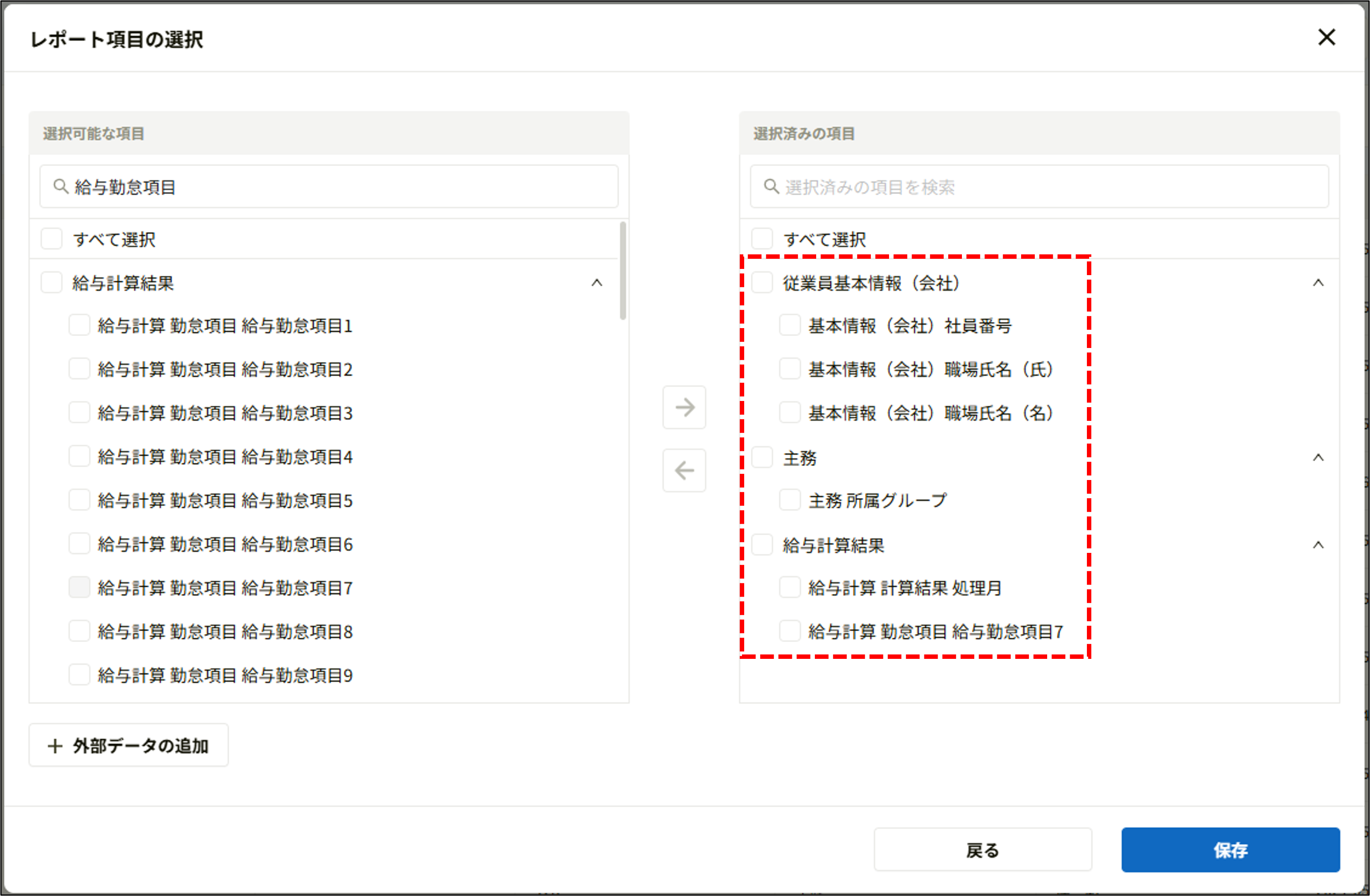This screenshot has height=896, width=1370.
Task: Click the right arrow move button
Action: (x=684, y=408)
